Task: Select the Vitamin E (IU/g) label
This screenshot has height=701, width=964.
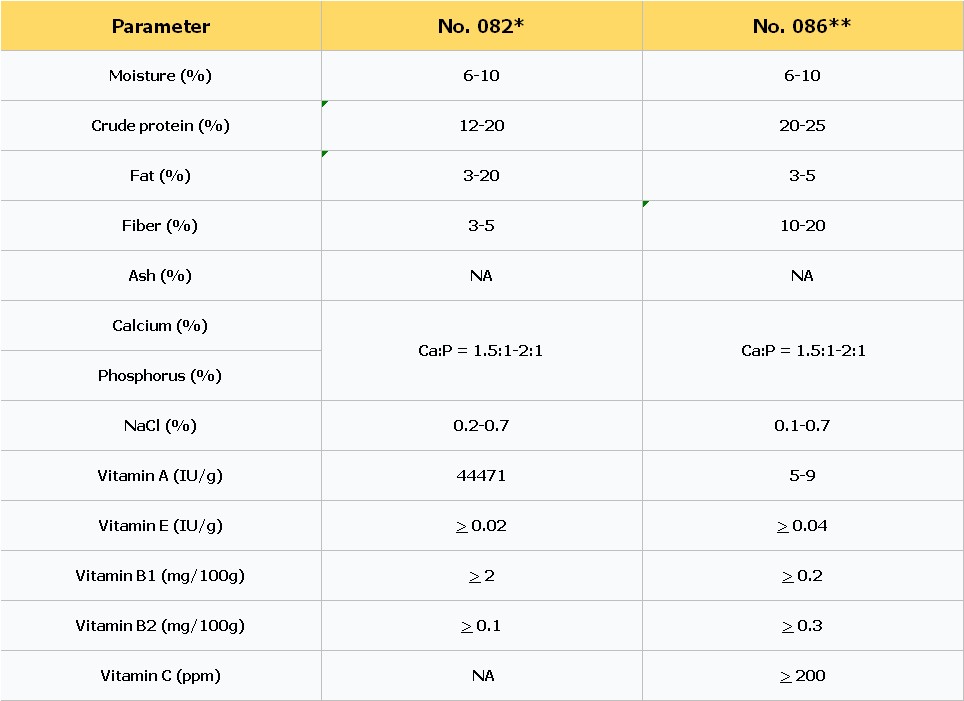Action: click(x=160, y=526)
